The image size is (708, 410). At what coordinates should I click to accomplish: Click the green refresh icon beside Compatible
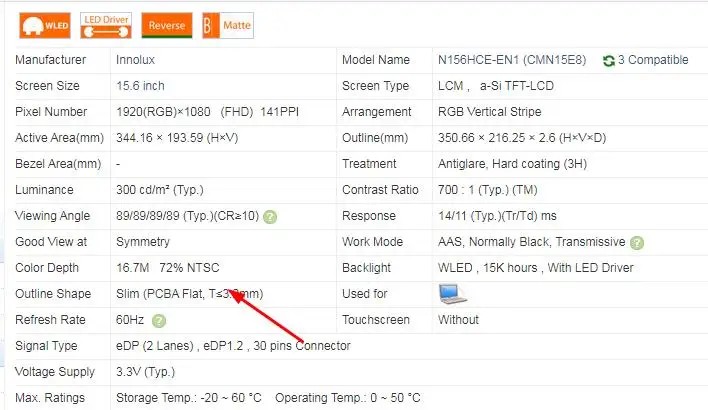pyautogui.click(x=609, y=61)
